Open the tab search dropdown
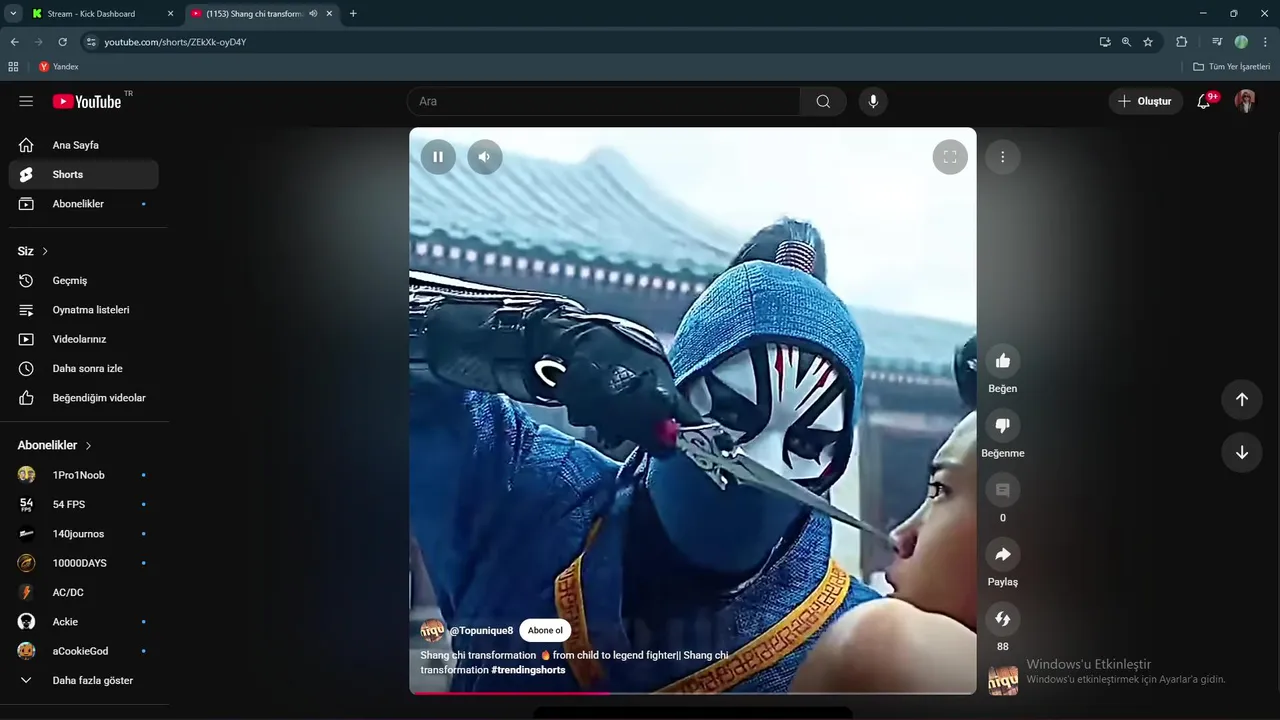Viewport: 1280px width, 720px height. coord(13,14)
